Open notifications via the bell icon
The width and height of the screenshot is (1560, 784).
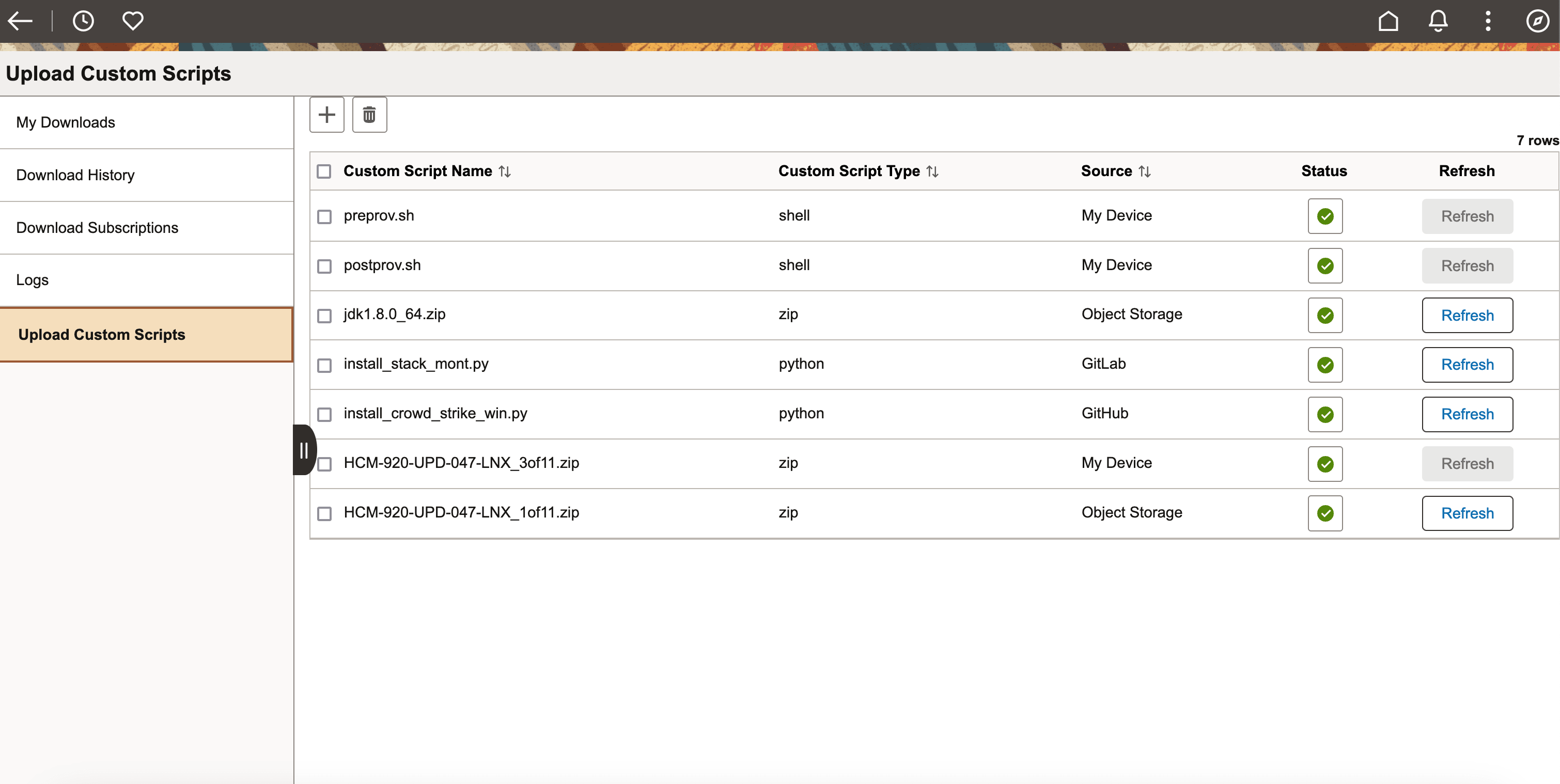1438,21
